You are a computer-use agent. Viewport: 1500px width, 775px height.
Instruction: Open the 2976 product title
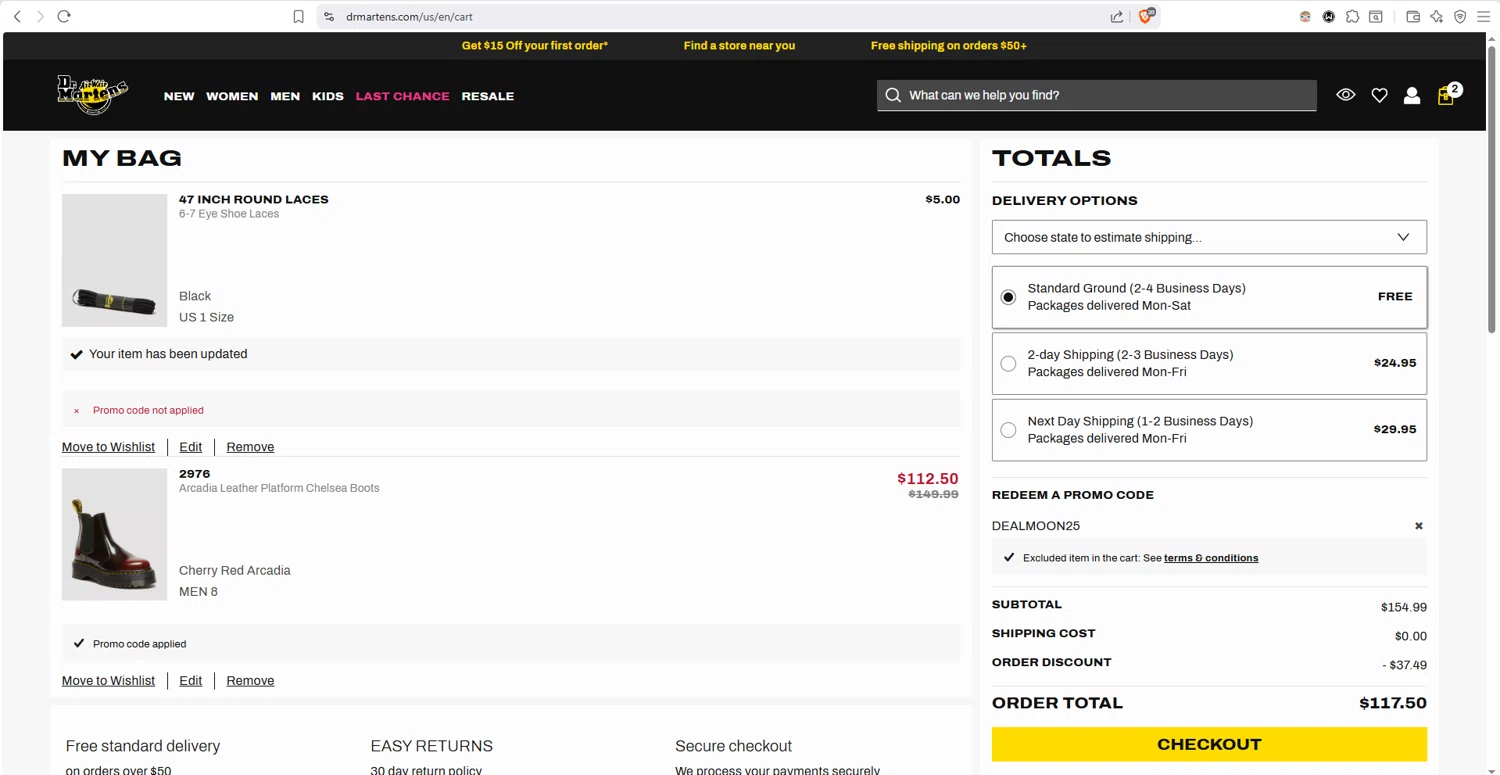coord(195,474)
